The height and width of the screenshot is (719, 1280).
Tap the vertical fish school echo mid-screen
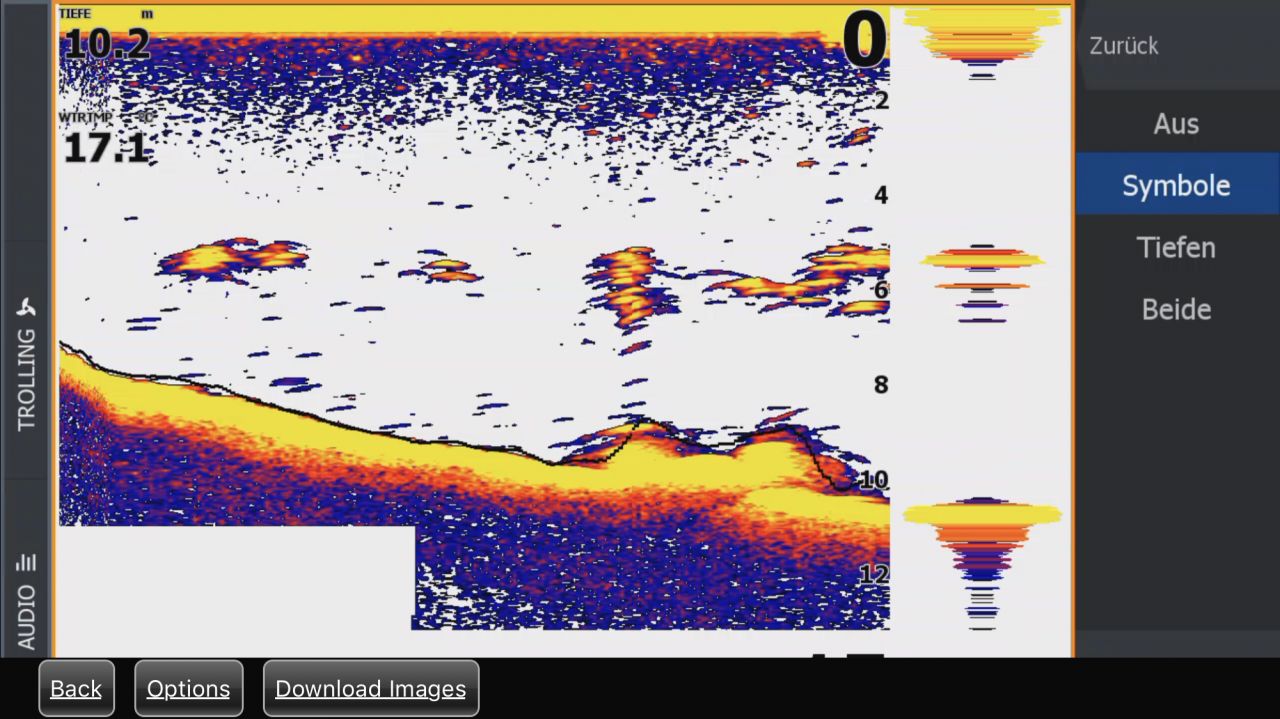pos(625,285)
